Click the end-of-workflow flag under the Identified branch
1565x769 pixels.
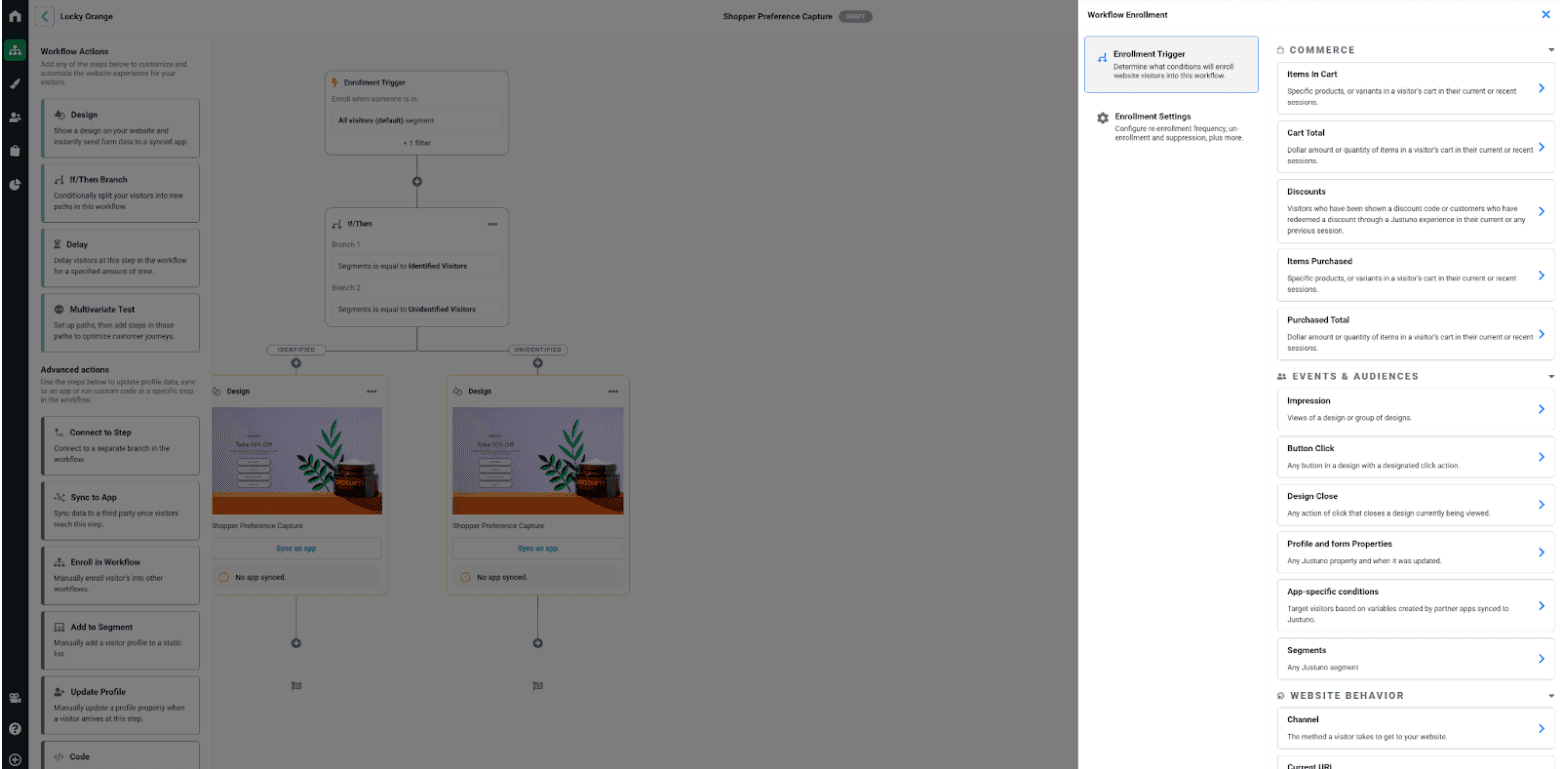(x=295, y=686)
